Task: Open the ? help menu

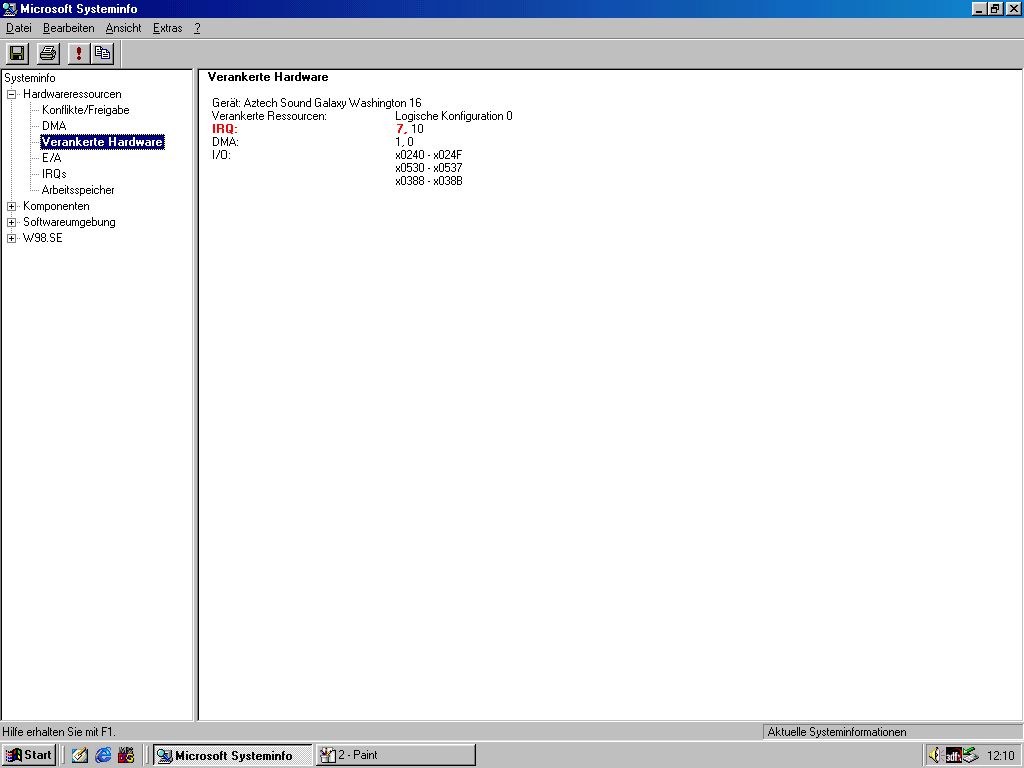Action: 197,28
